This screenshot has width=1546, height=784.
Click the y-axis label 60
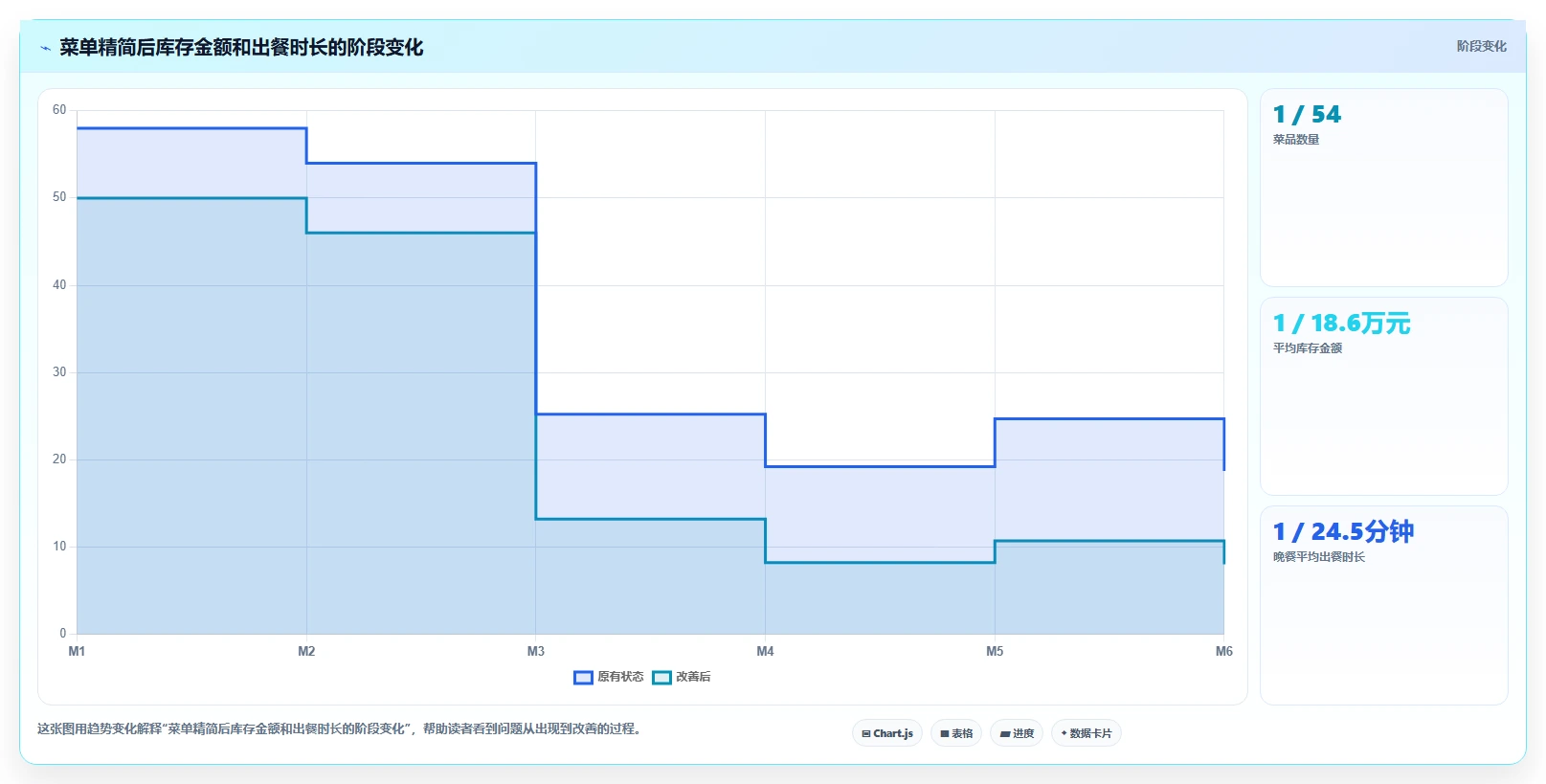tap(59, 110)
